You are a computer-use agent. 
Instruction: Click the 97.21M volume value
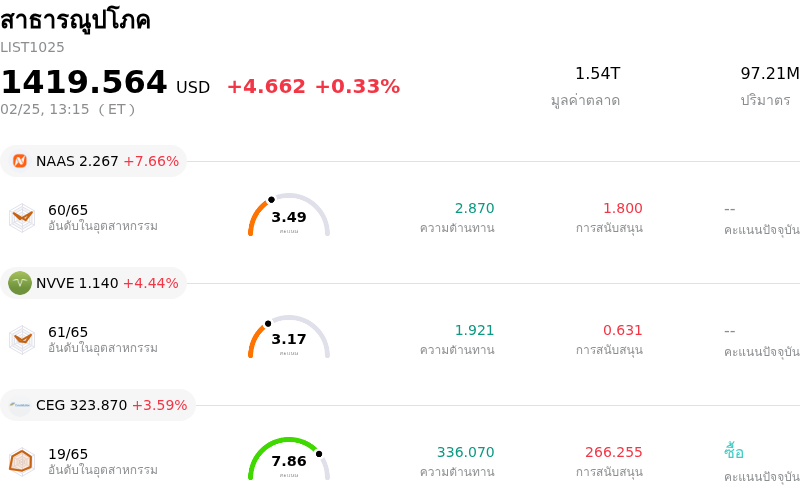tap(769, 74)
